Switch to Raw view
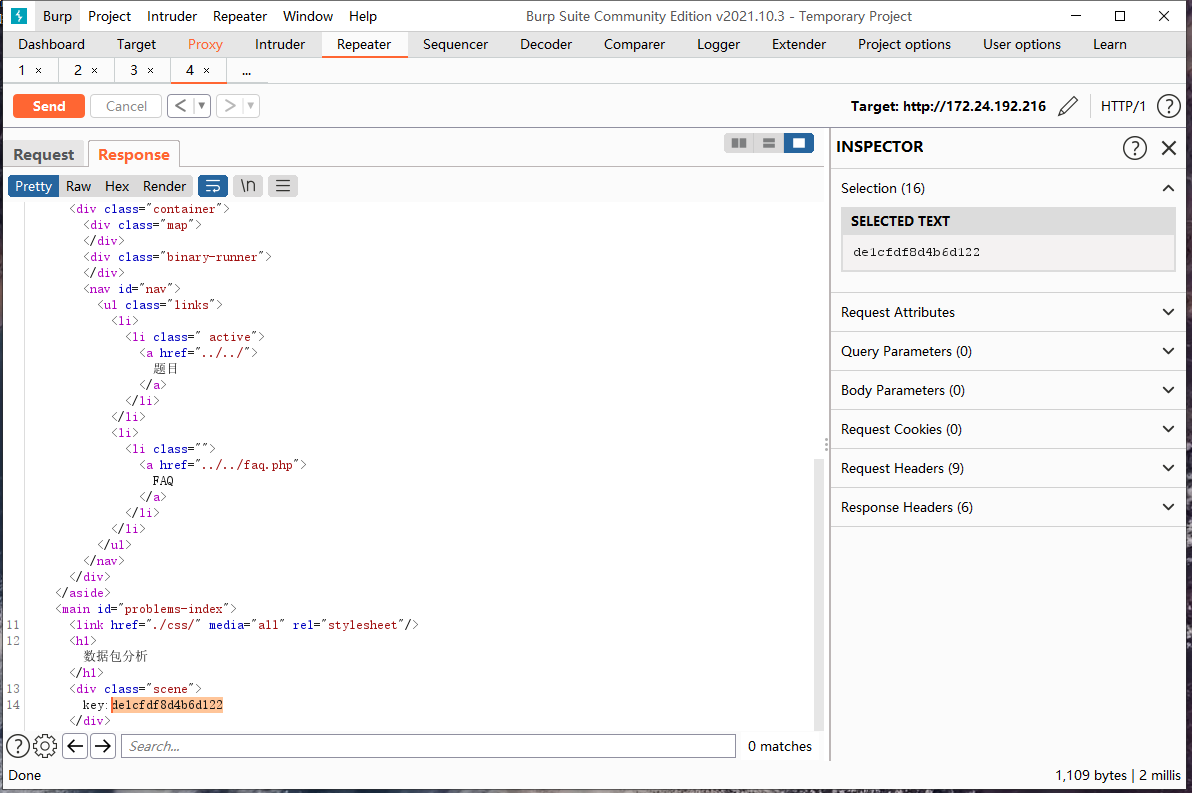Image resolution: width=1192 pixels, height=793 pixels. tap(78, 186)
